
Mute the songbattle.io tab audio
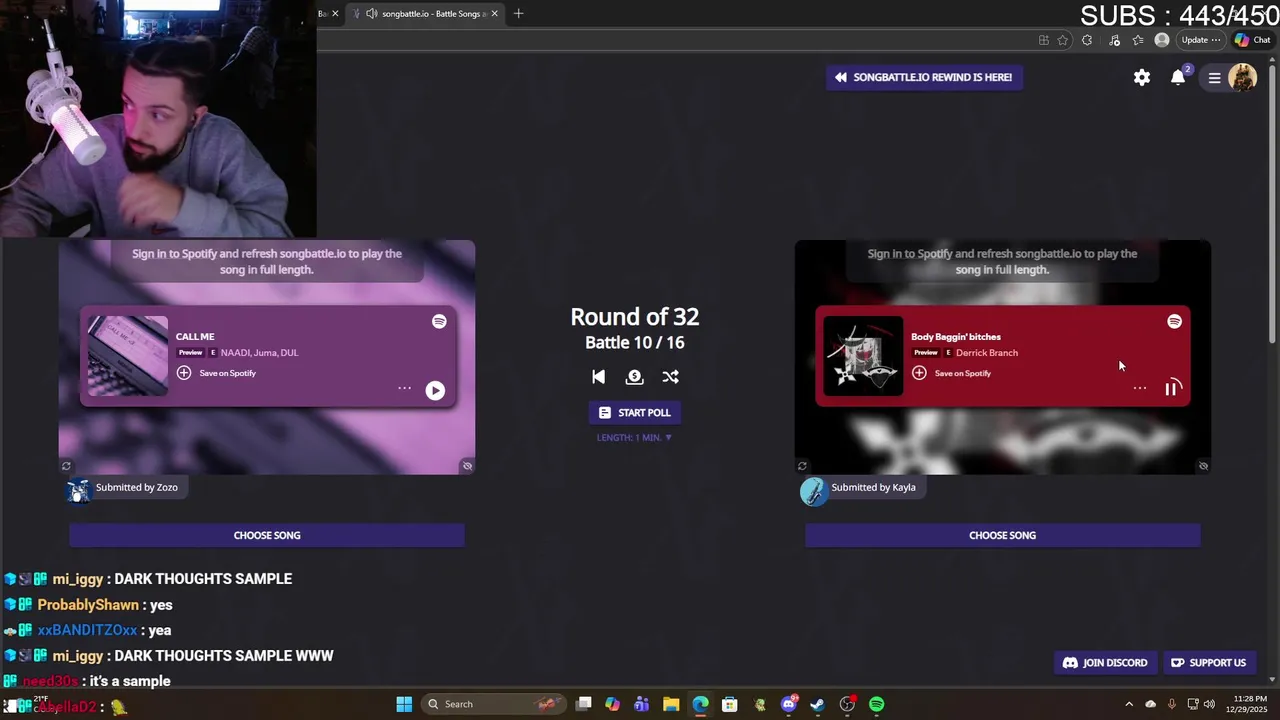372,14
